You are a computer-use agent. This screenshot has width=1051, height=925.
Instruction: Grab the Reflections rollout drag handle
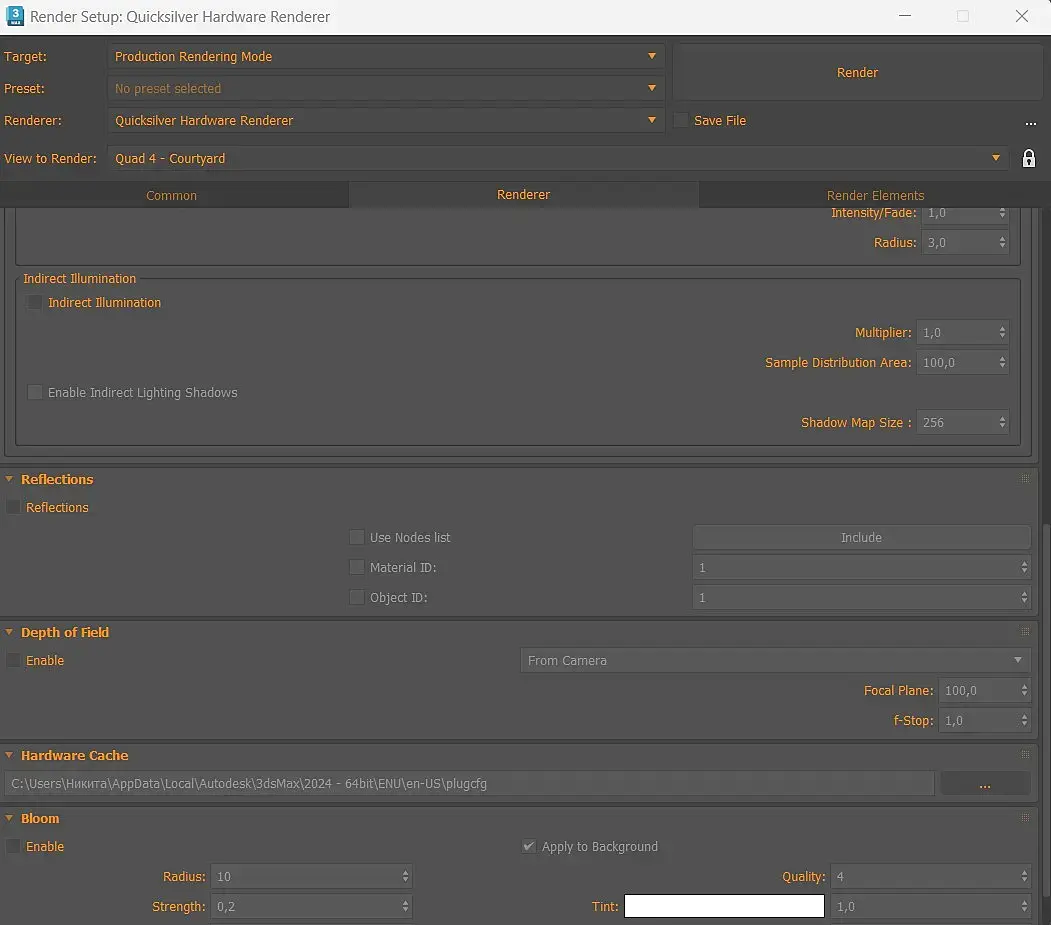pos(1025,479)
